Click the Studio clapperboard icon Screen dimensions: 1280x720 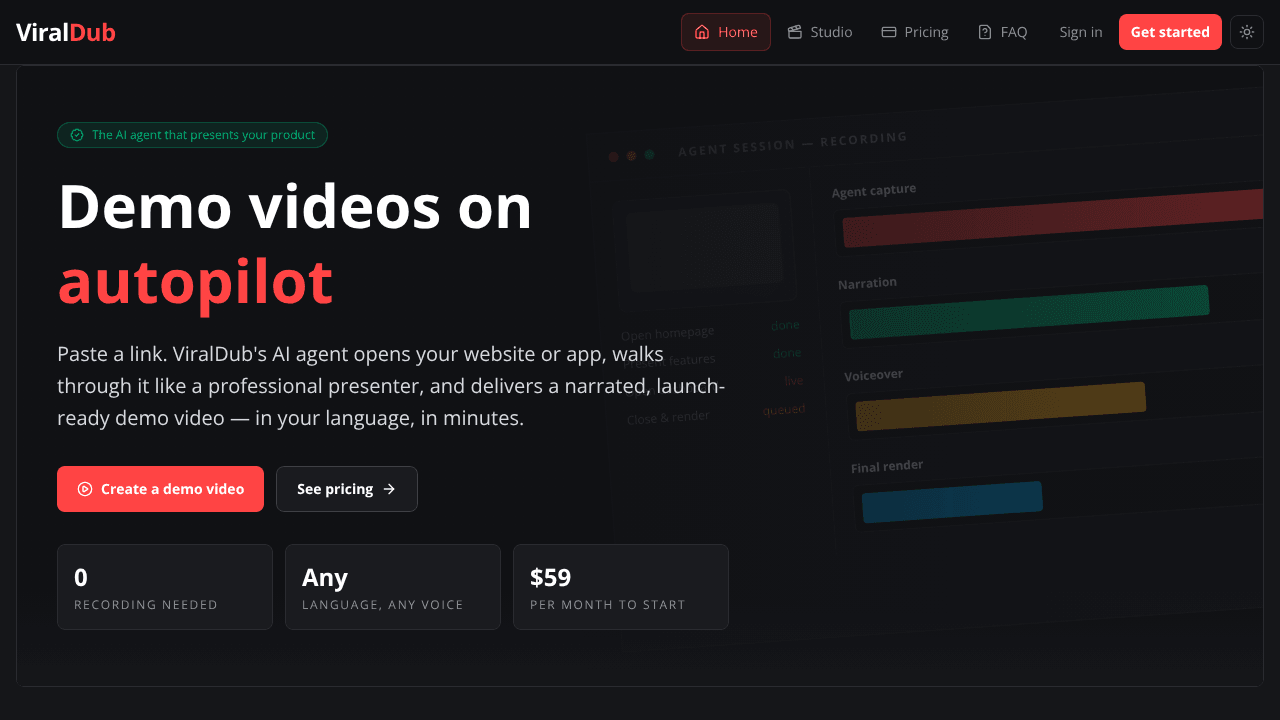coord(795,32)
